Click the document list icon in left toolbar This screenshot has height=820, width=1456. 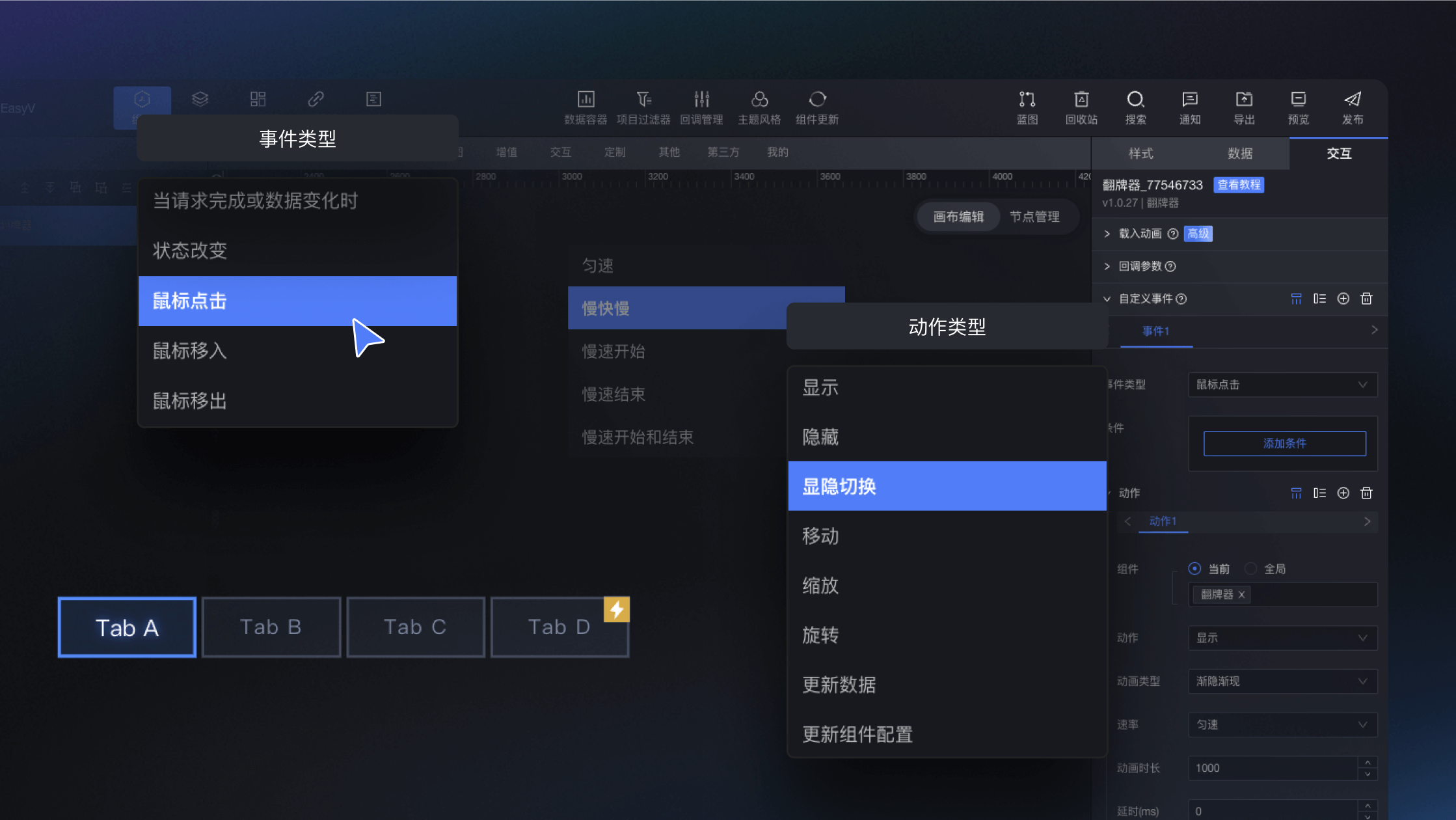point(374,99)
